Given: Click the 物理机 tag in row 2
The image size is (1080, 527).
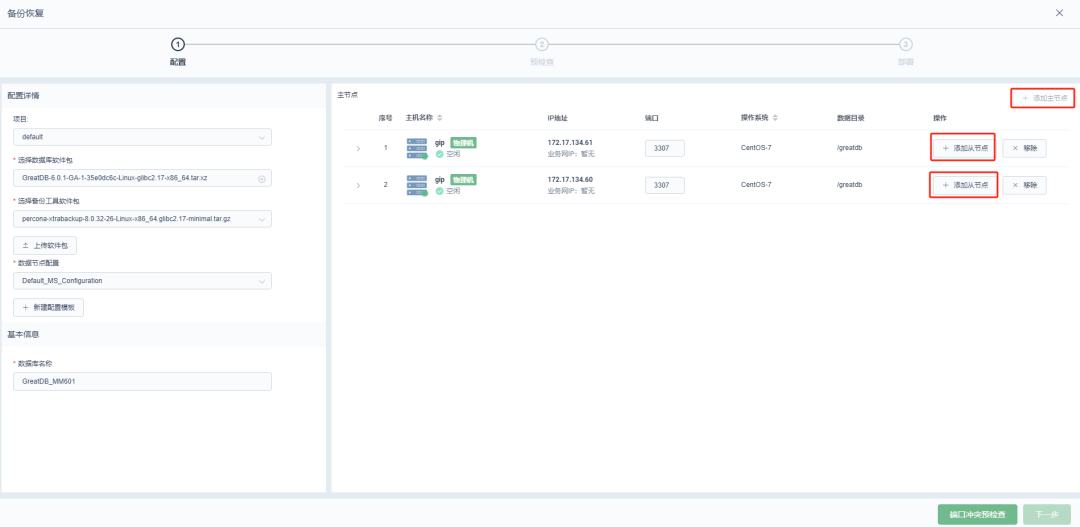Looking at the screenshot, I should pos(463,180).
